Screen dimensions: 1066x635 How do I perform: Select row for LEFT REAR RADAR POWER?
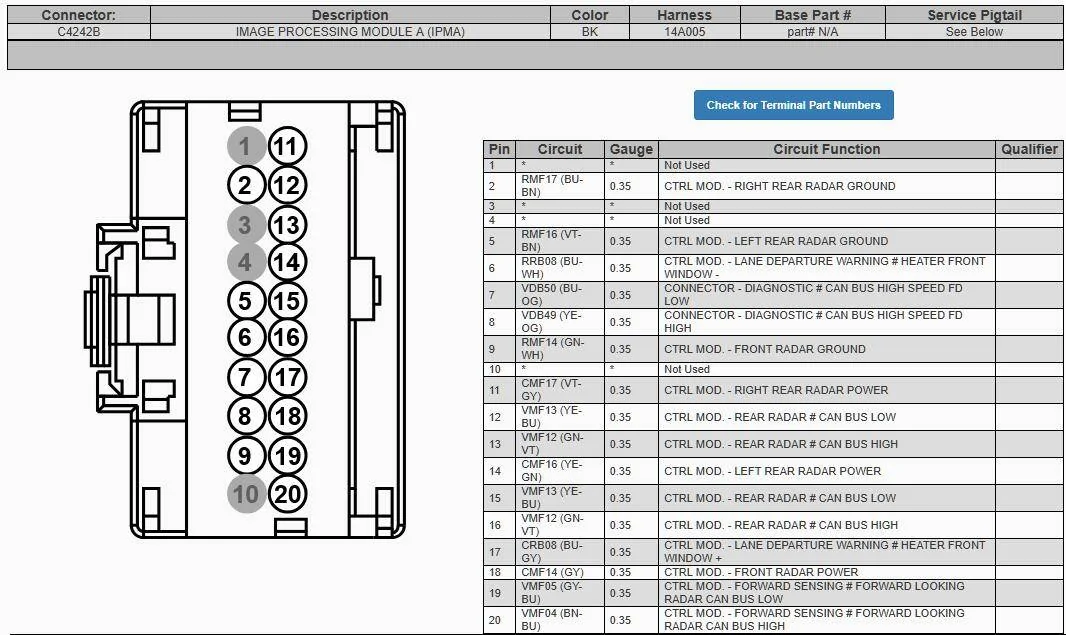[x=773, y=471]
